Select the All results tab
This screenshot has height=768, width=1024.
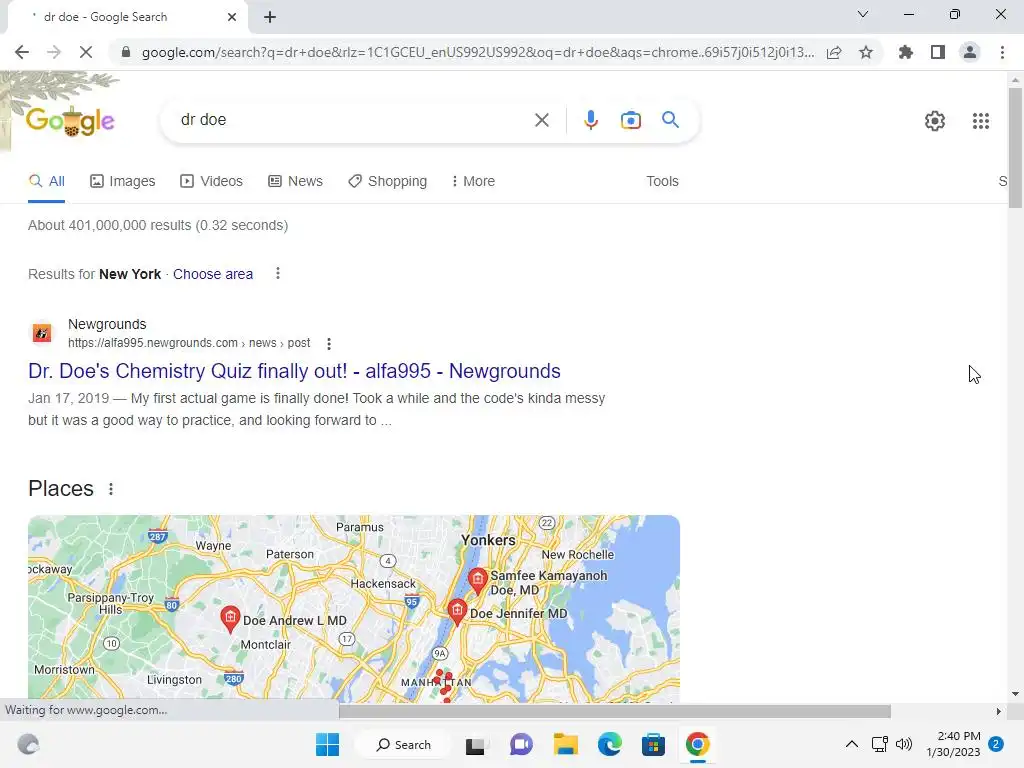click(x=46, y=181)
